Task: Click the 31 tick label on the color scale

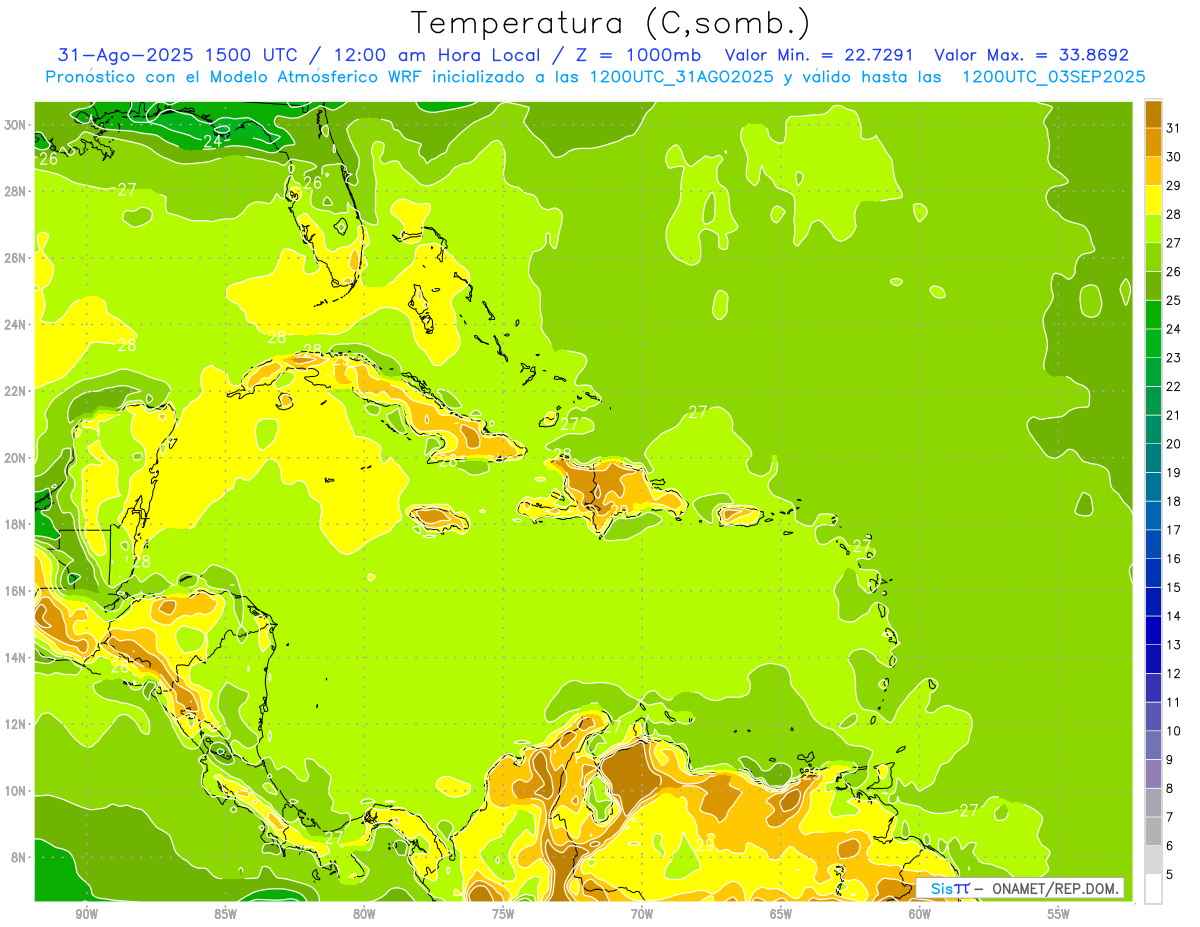Action: (x=1174, y=127)
